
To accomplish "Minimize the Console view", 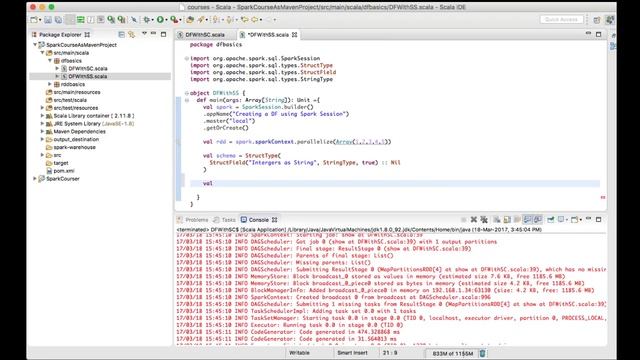I will click(588, 219).
